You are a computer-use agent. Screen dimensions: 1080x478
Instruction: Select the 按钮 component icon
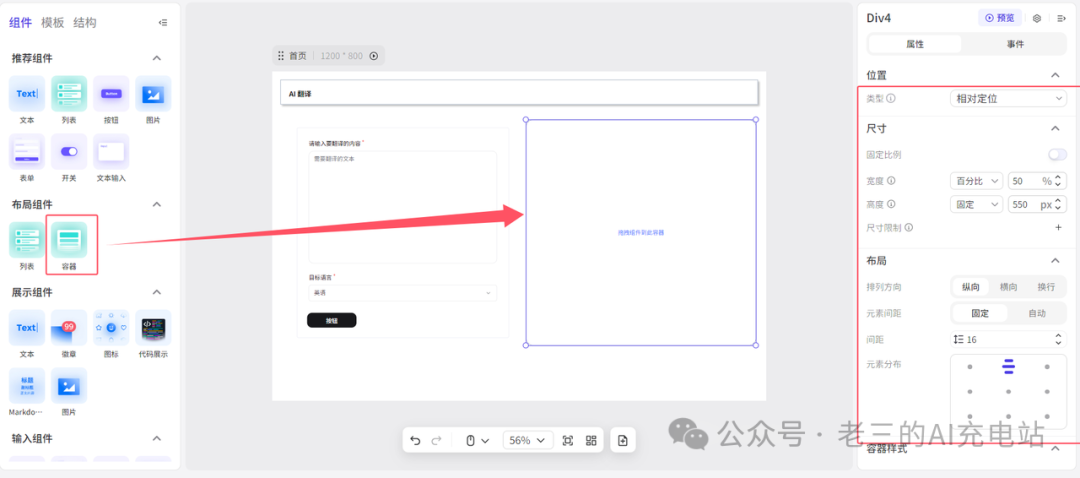tap(111, 94)
